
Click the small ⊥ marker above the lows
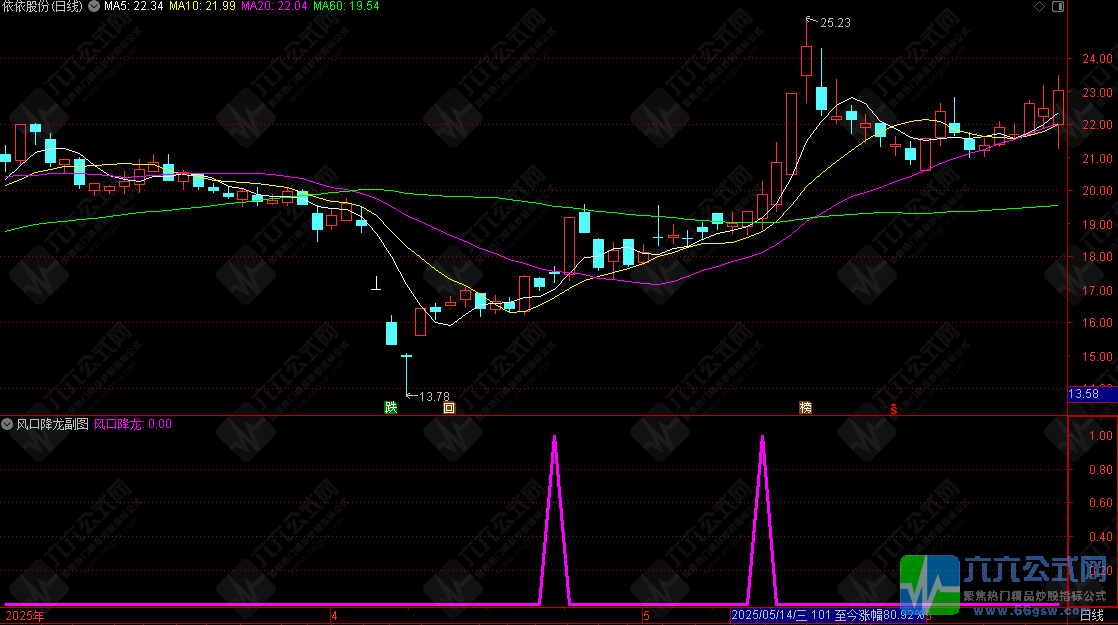pyautogui.click(x=376, y=284)
